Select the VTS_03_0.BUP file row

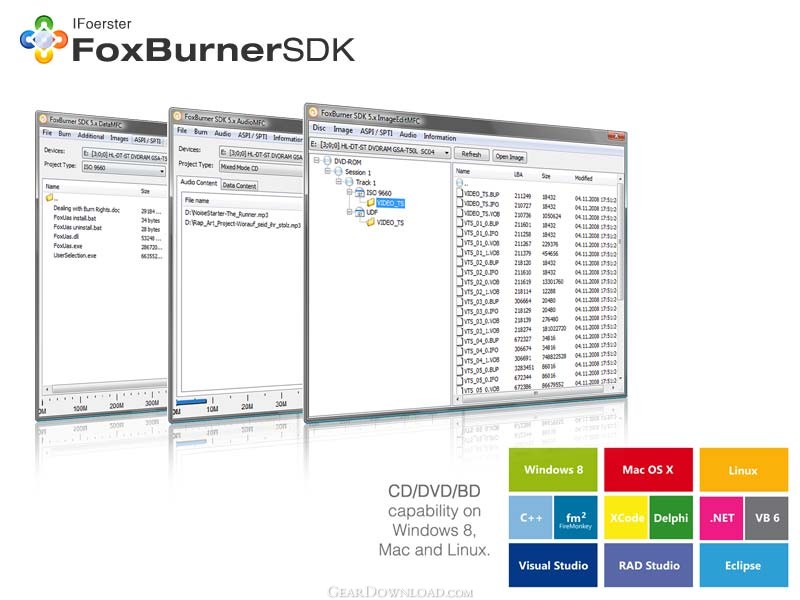pos(537,301)
